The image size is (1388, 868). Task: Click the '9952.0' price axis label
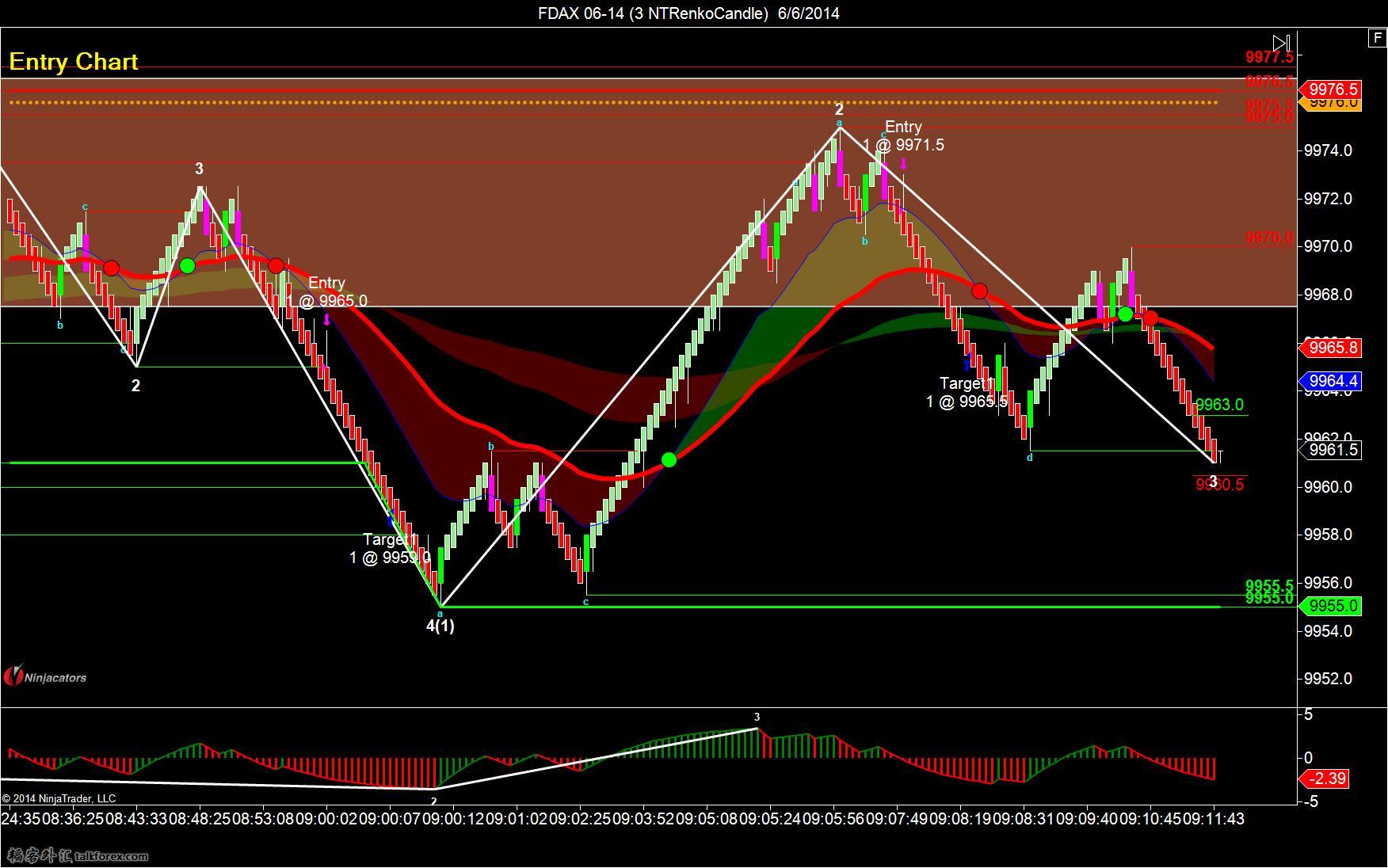(x=1328, y=679)
